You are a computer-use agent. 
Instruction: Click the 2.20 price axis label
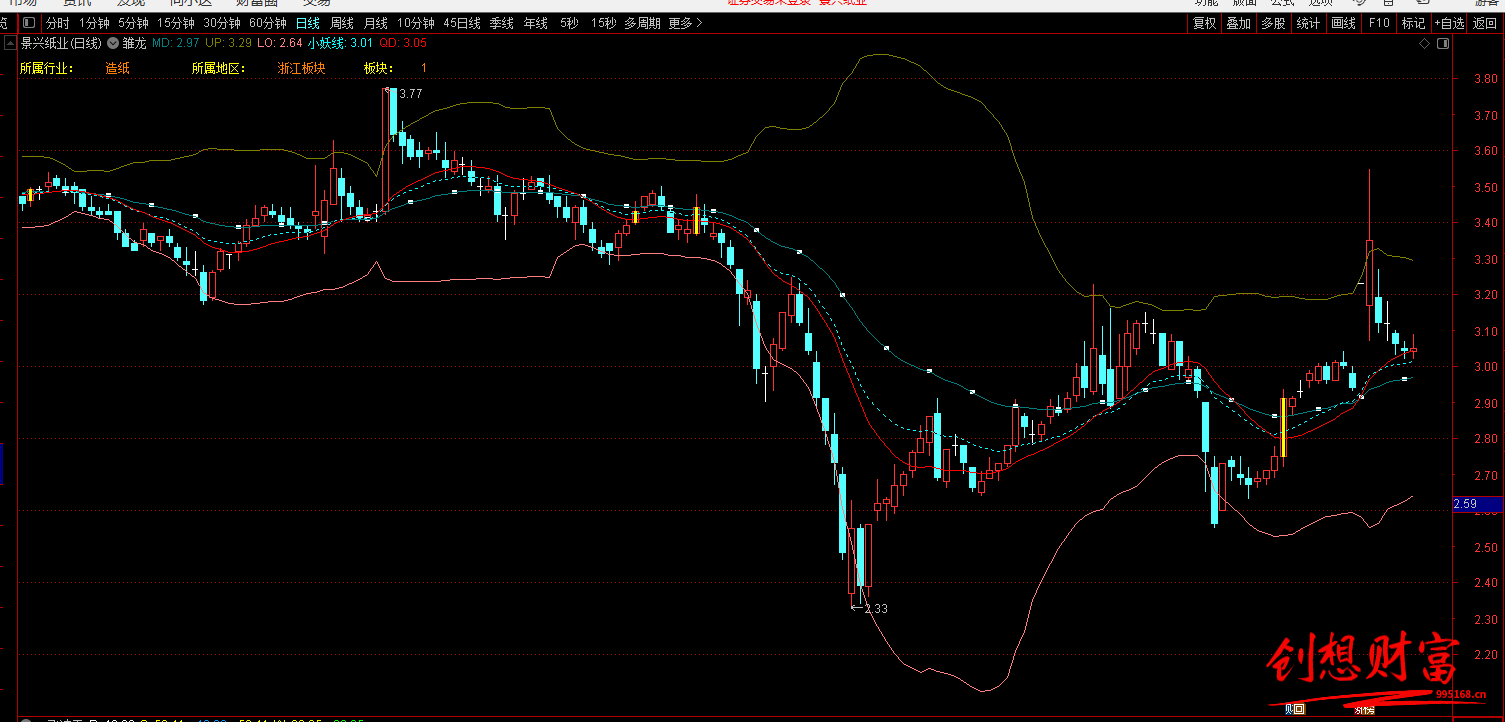pyautogui.click(x=1484, y=655)
